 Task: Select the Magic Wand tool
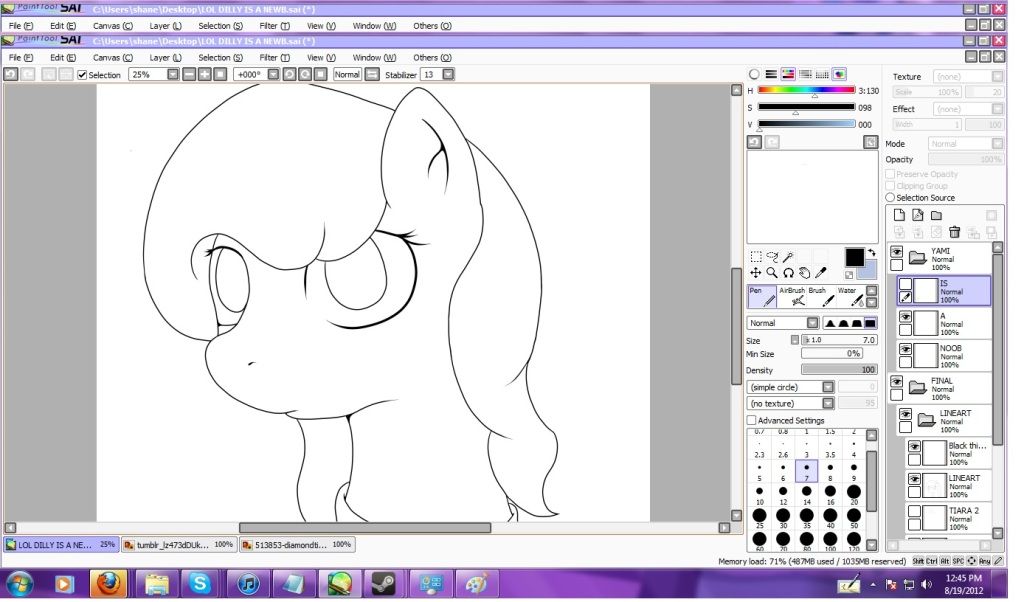coord(788,257)
